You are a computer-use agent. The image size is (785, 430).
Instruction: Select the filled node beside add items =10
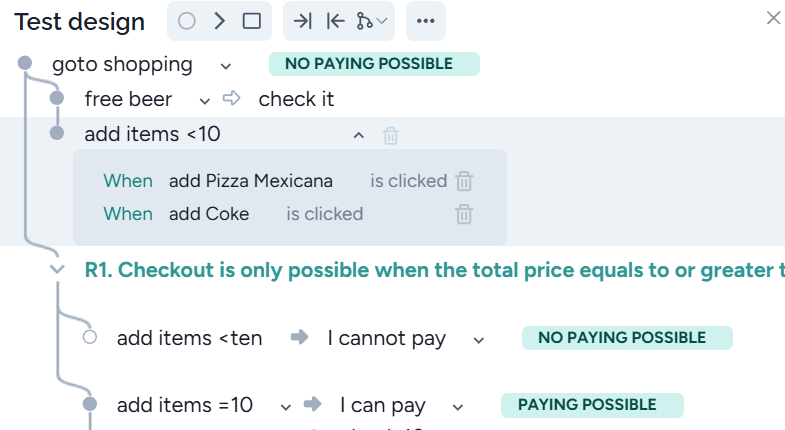tap(90, 404)
